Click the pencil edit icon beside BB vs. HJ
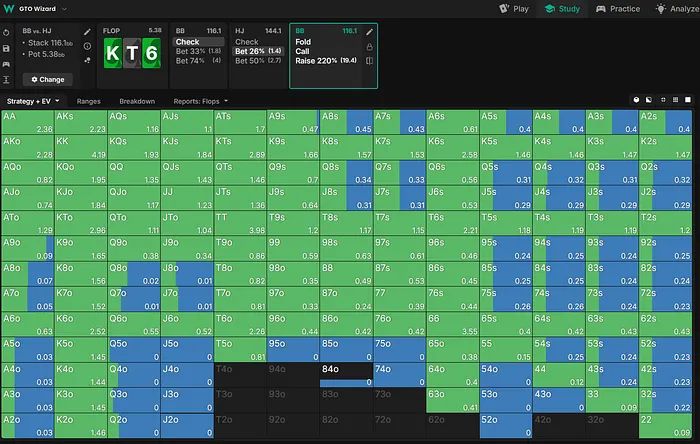The image size is (700, 444). pyautogui.click(x=87, y=32)
